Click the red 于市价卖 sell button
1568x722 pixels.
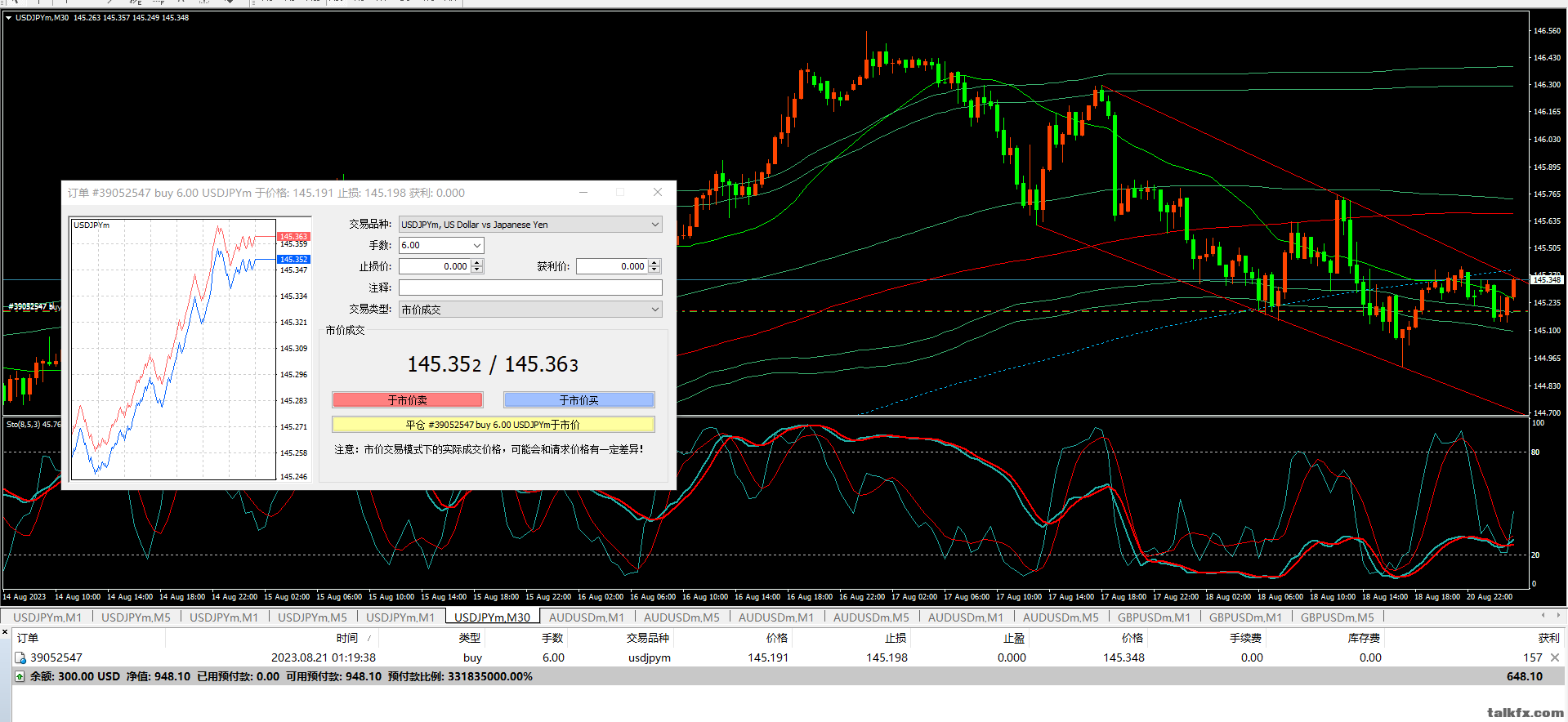tap(408, 400)
